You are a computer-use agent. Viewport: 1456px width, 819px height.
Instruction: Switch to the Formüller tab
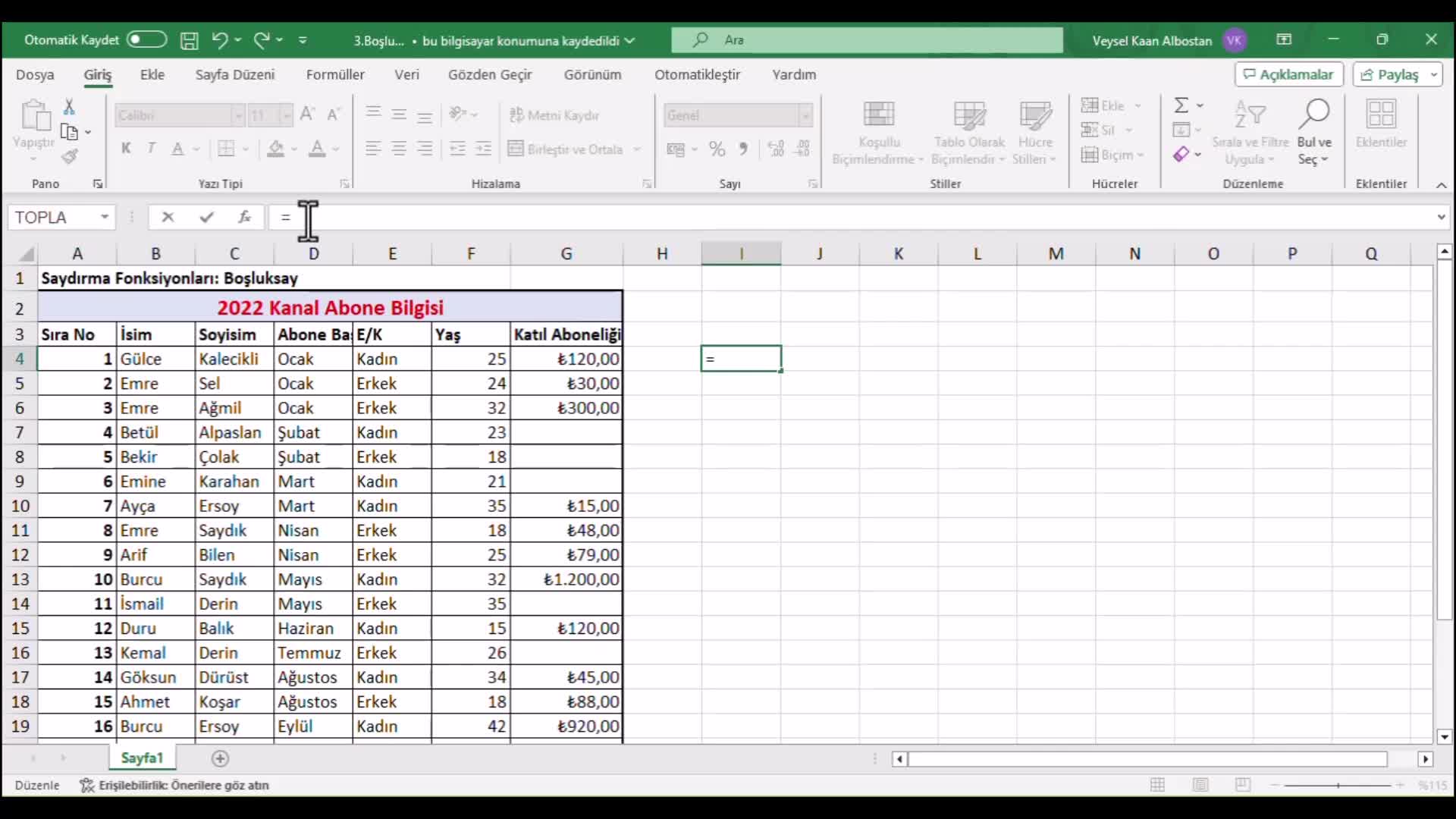(335, 74)
